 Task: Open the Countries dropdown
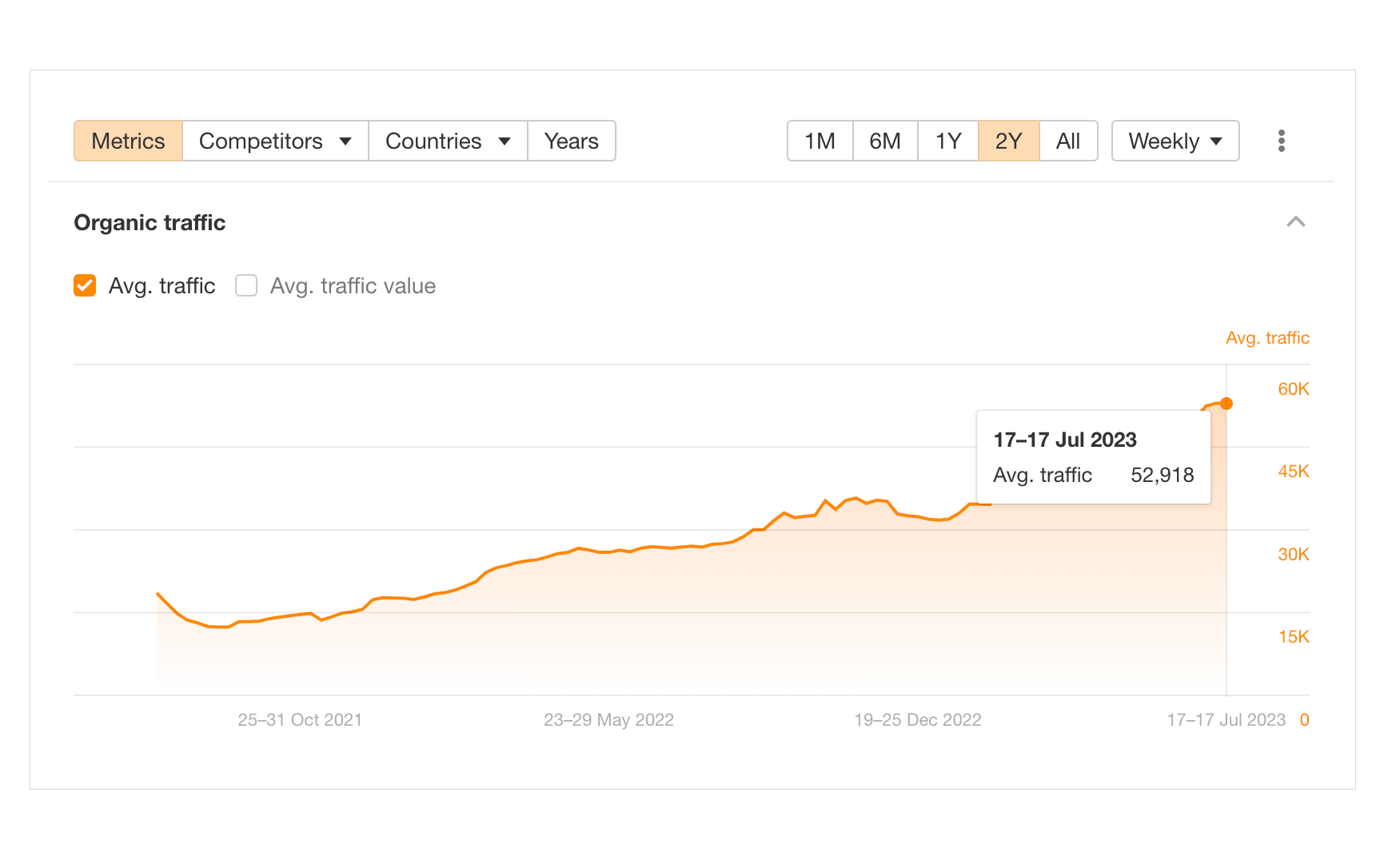[x=448, y=141]
